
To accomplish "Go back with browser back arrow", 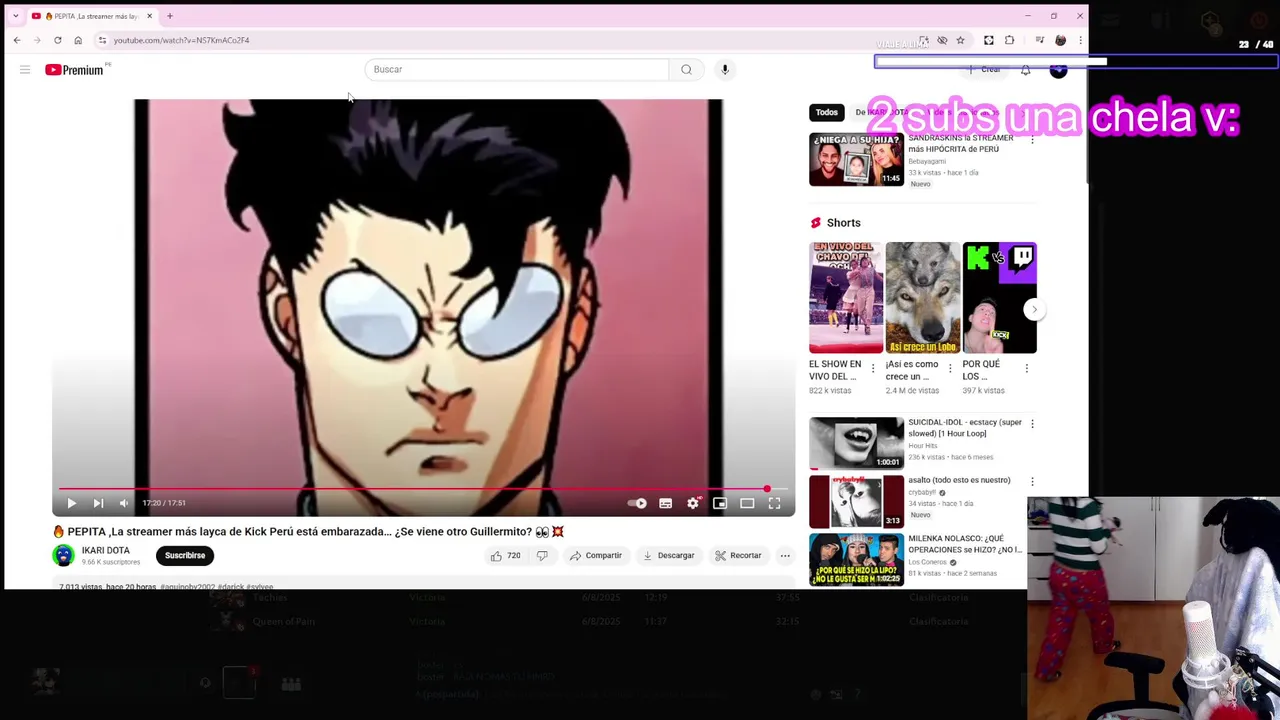I will (17, 40).
